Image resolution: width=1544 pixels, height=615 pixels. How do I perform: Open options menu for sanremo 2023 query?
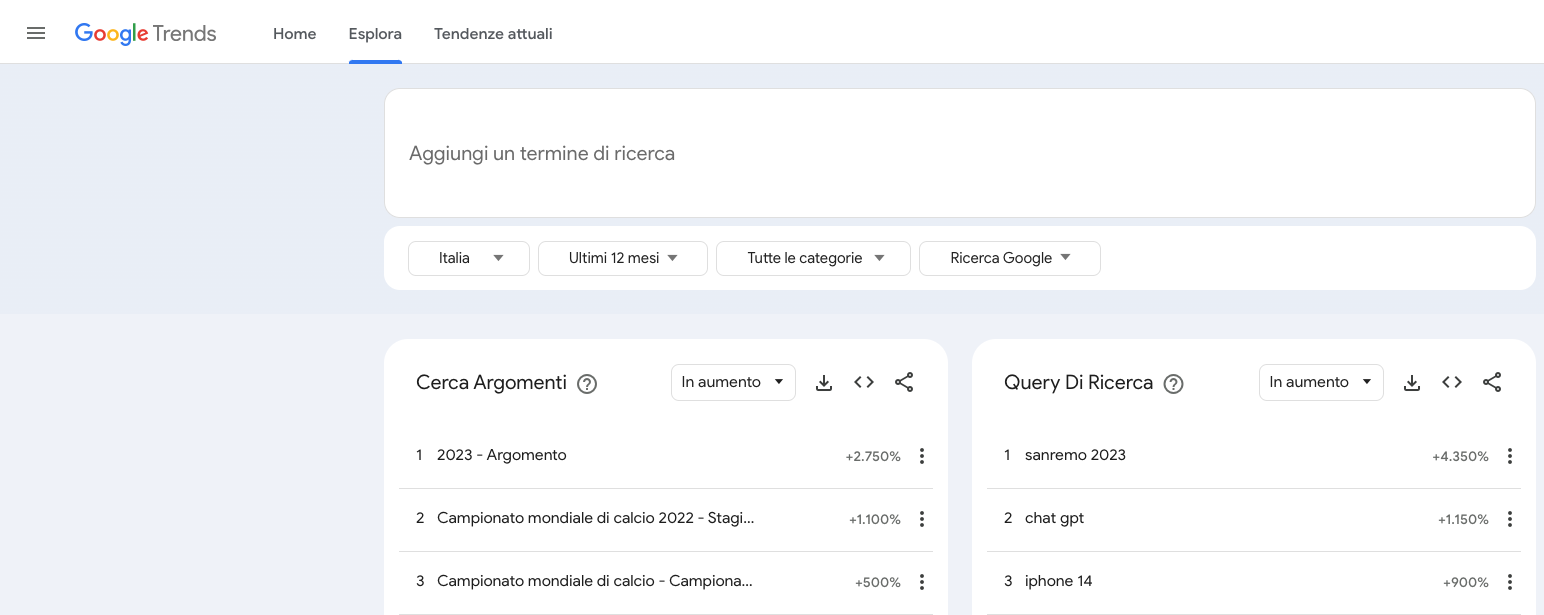click(1510, 456)
